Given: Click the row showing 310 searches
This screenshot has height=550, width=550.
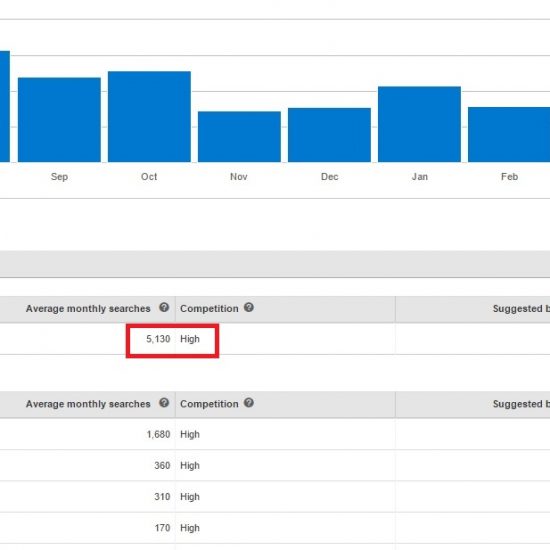Looking at the screenshot, I should (275, 497).
